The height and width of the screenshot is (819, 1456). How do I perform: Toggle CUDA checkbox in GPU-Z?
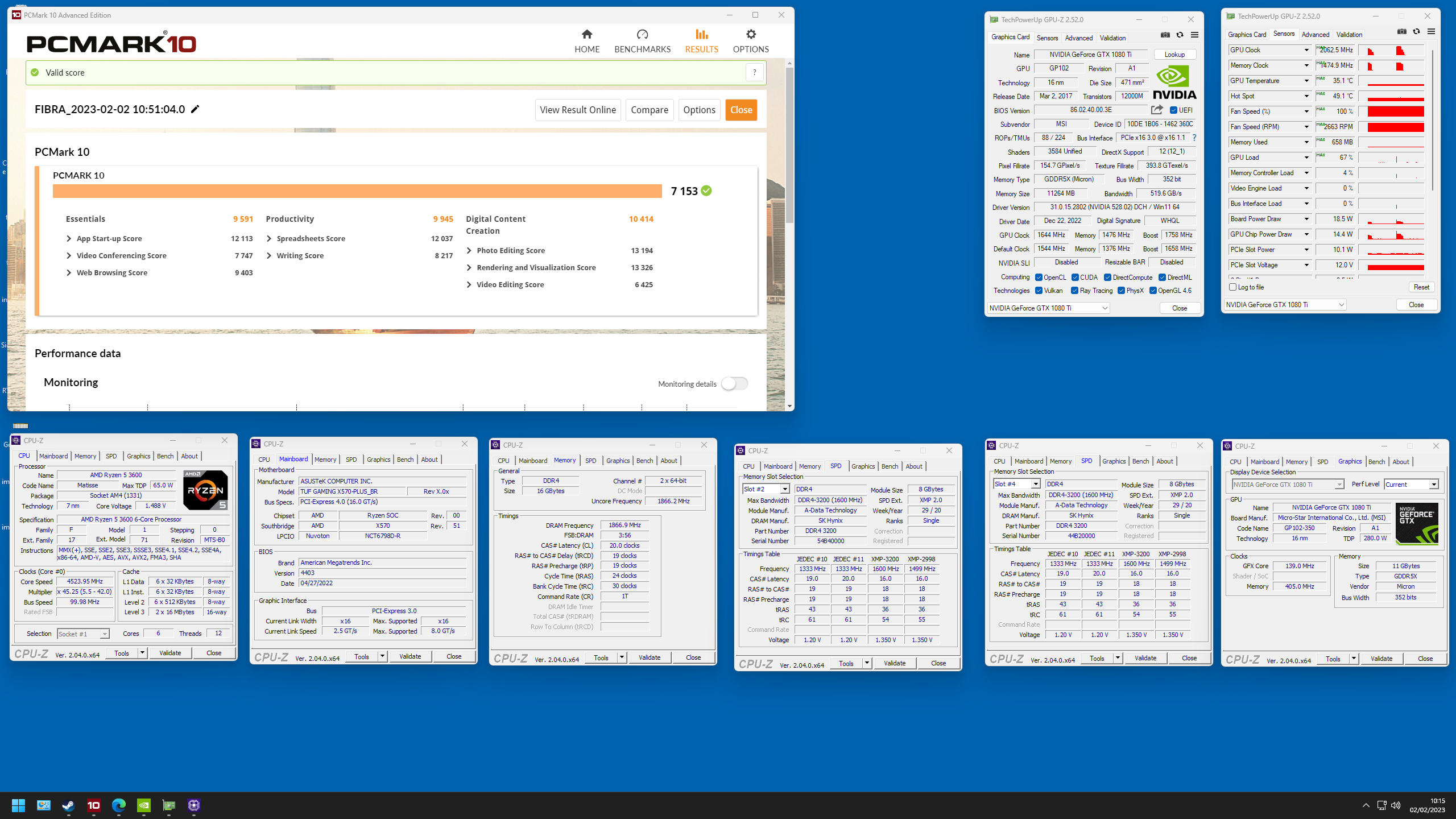[1075, 278]
